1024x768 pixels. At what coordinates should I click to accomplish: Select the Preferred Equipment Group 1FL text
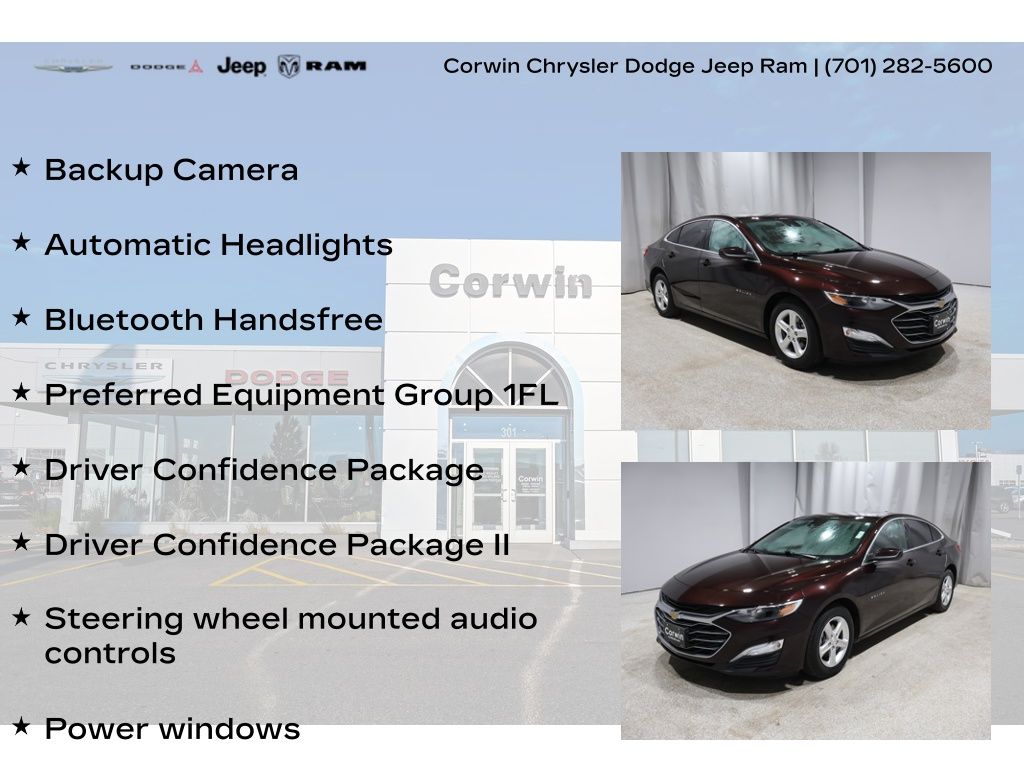click(301, 395)
